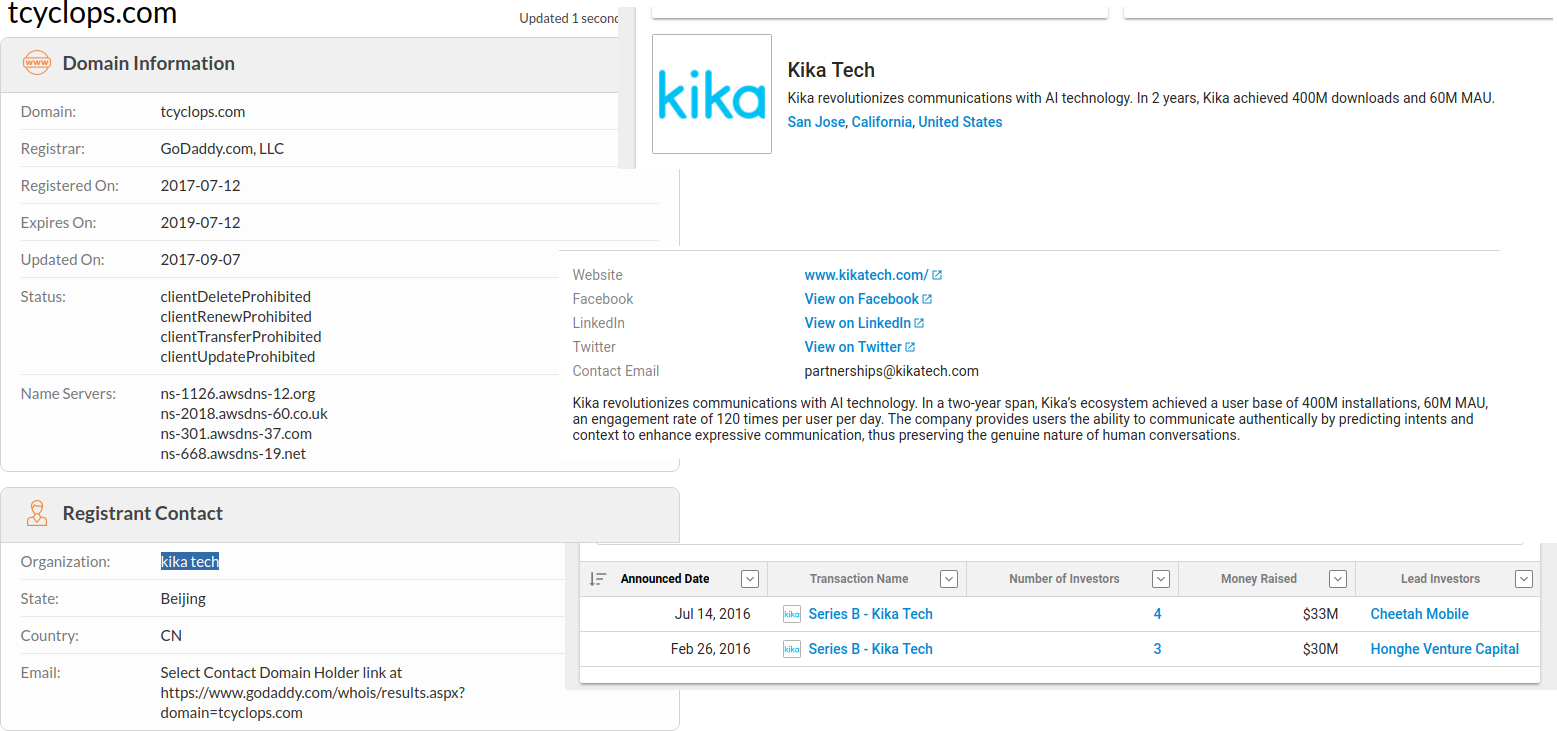Open the Transaction Name column dropdown

tap(950, 579)
